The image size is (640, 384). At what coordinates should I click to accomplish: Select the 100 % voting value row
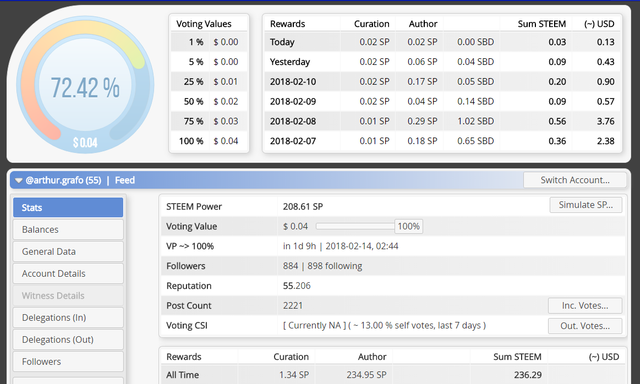209,141
